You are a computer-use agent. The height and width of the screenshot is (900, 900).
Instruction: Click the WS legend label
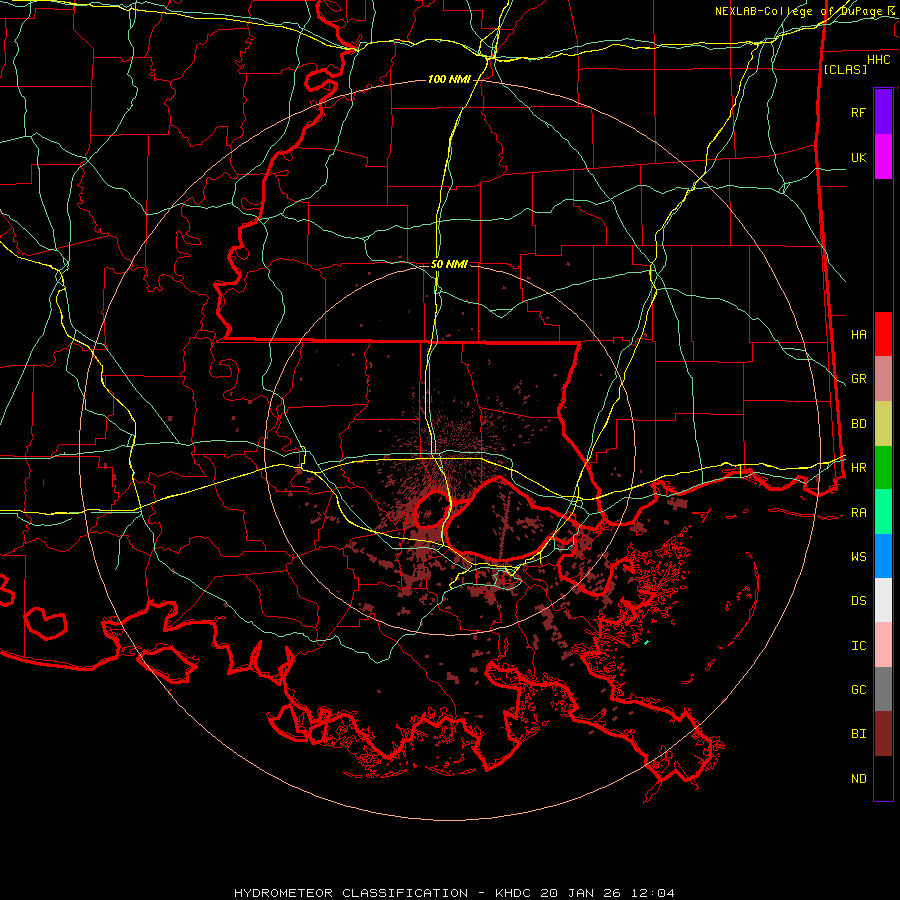pyautogui.click(x=858, y=557)
